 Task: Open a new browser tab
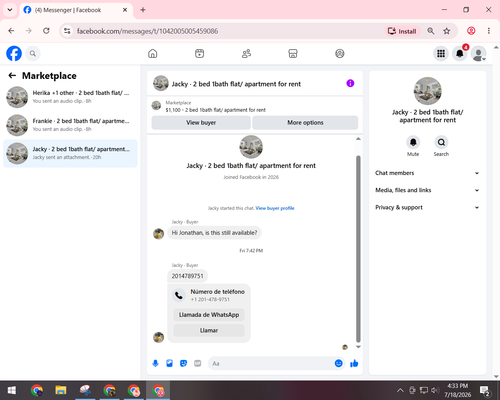click(x=143, y=10)
